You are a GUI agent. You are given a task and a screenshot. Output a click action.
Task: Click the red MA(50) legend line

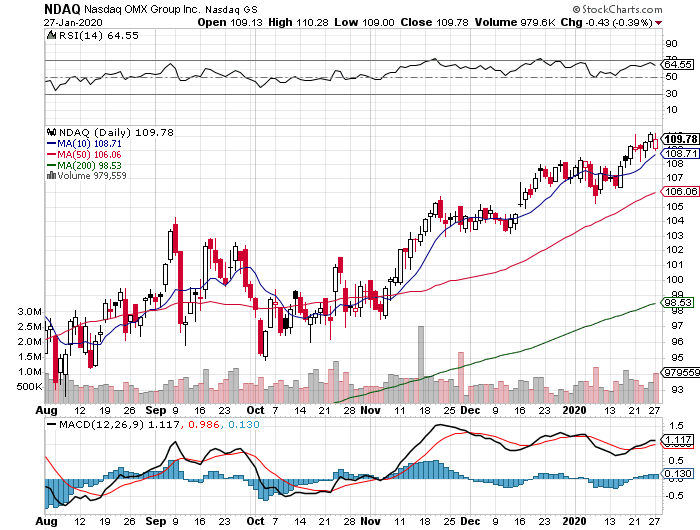51,154
